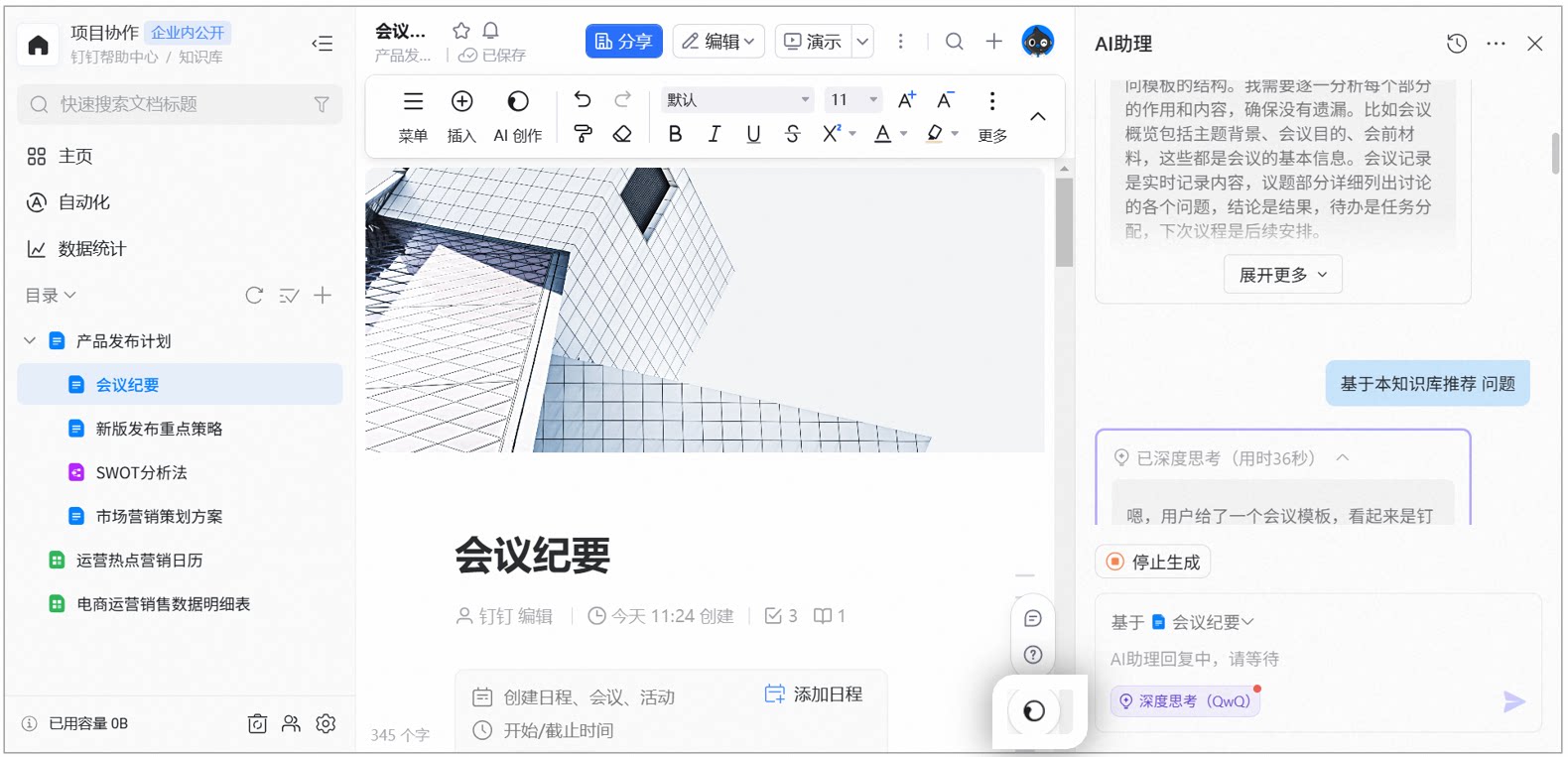This screenshot has width=1568, height=757.
Task: Click the 快速搜索文档标题 search field
Action: 180,104
